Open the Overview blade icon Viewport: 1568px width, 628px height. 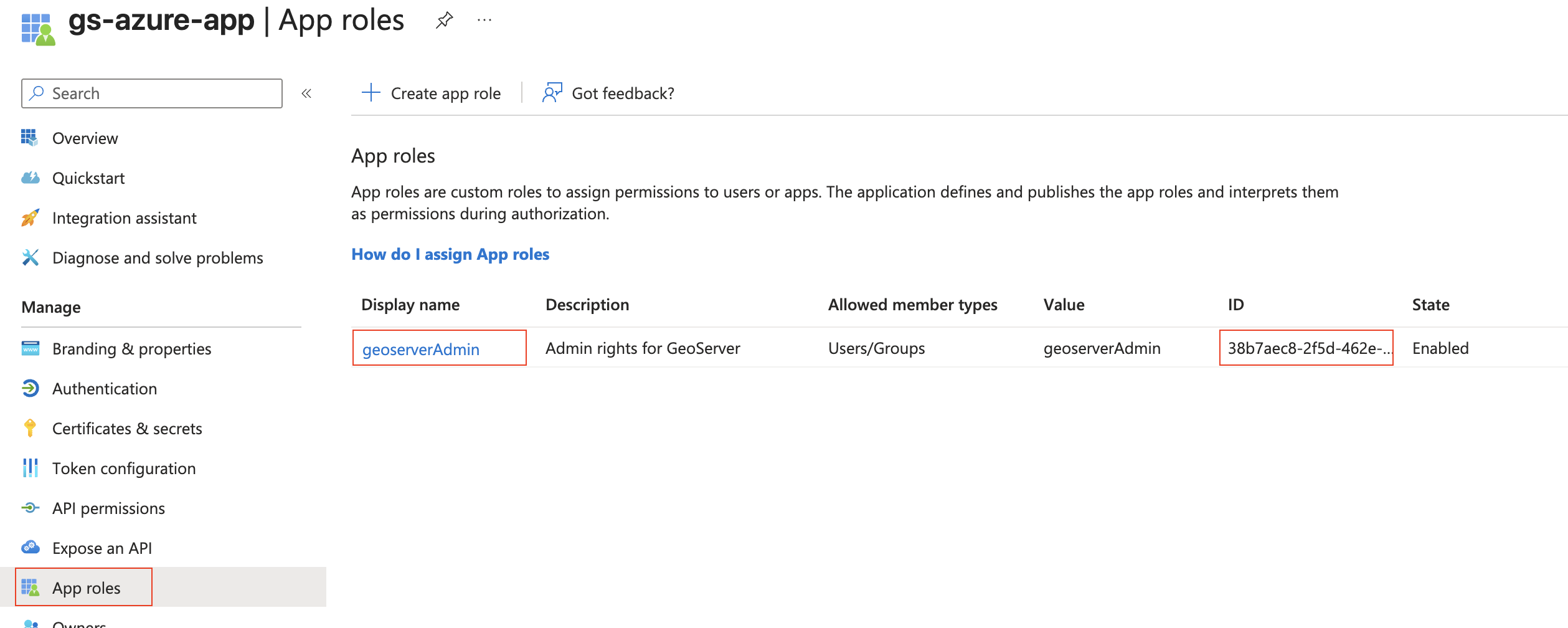click(x=30, y=138)
